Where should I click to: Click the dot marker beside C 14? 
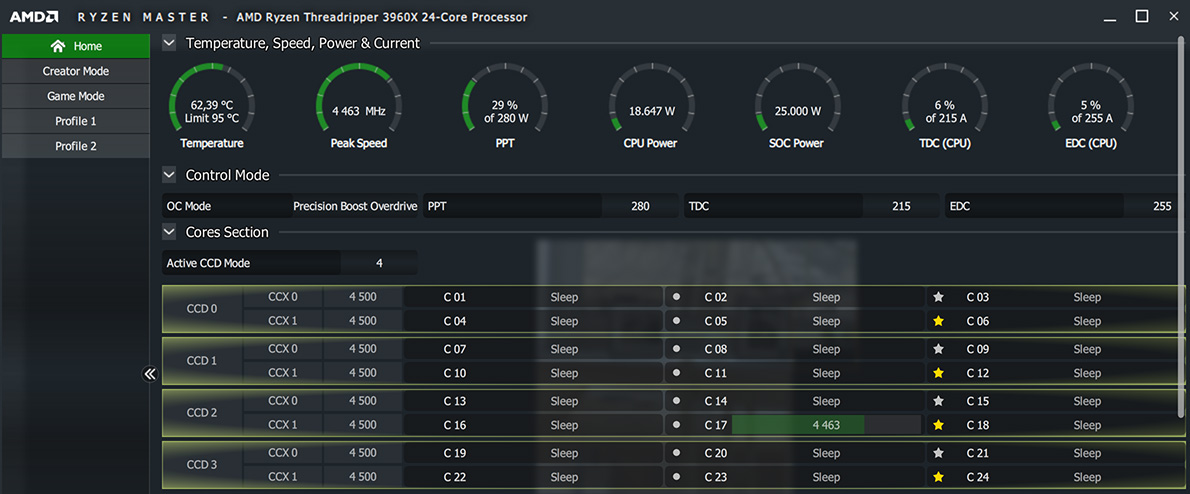tap(676, 401)
